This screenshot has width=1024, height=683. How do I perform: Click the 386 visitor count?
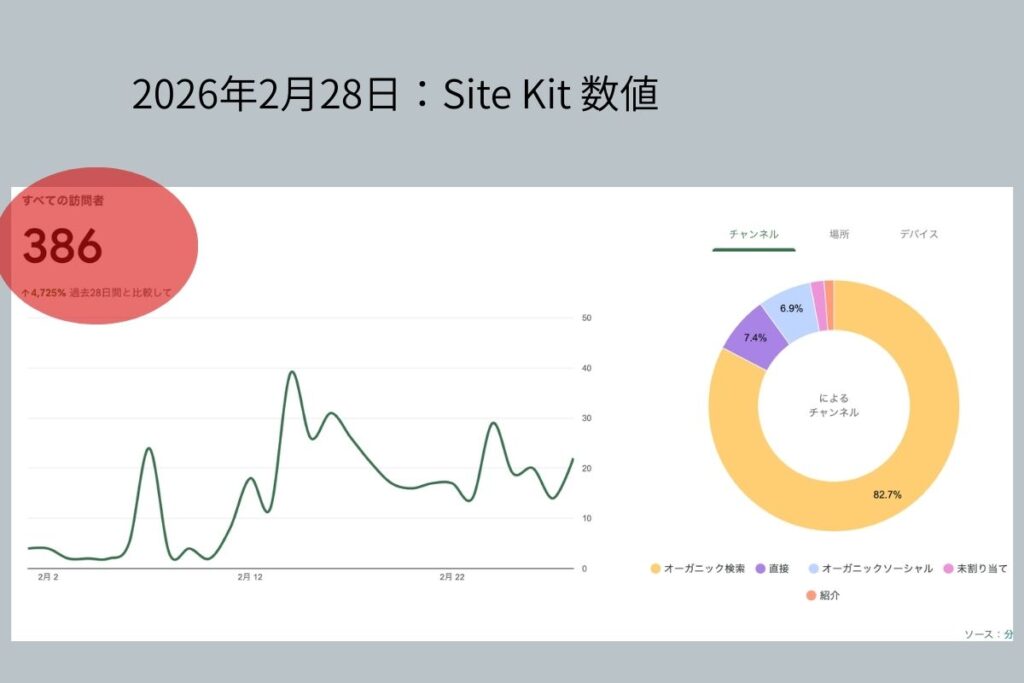click(x=62, y=247)
